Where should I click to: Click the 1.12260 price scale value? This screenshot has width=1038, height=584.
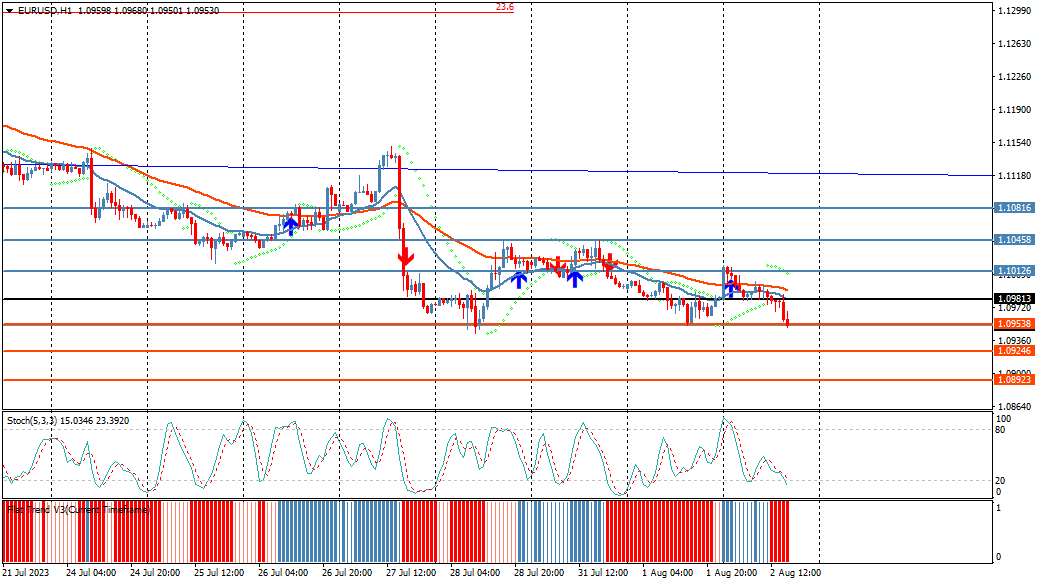pyautogui.click(x=1015, y=77)
